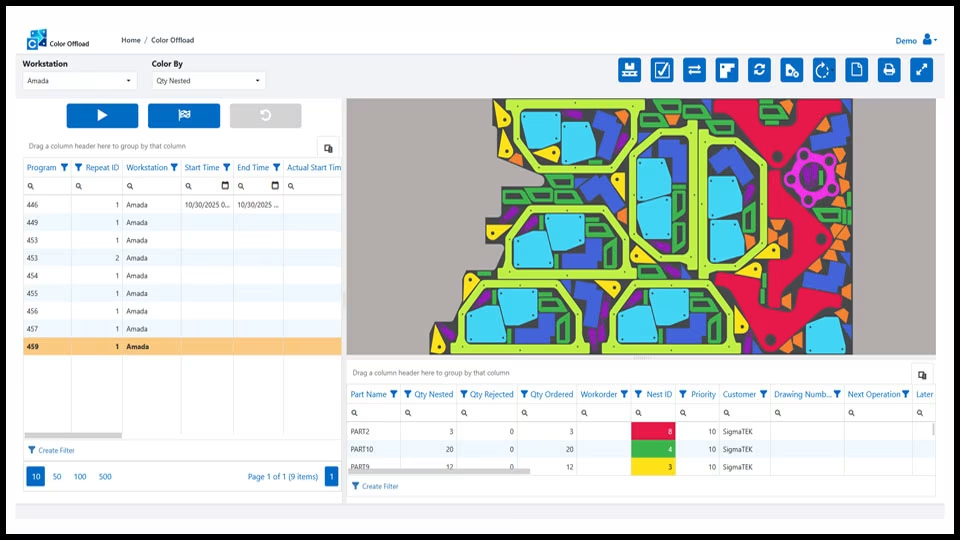Click the swap arrows toolbar icon
The width and height of the screenshot is (960, 540).
(694, 70)
